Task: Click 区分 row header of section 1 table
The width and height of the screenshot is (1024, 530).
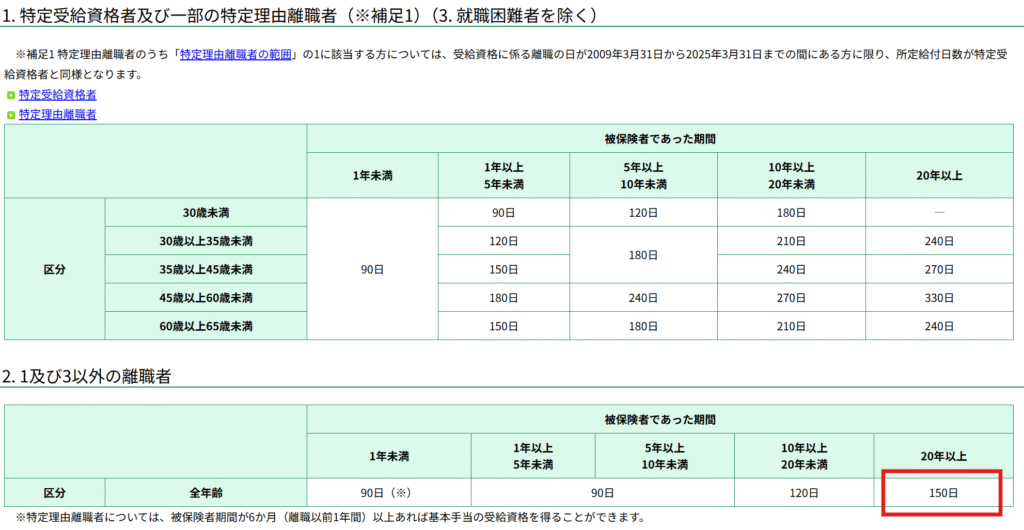Action: (x=54, y=269)
